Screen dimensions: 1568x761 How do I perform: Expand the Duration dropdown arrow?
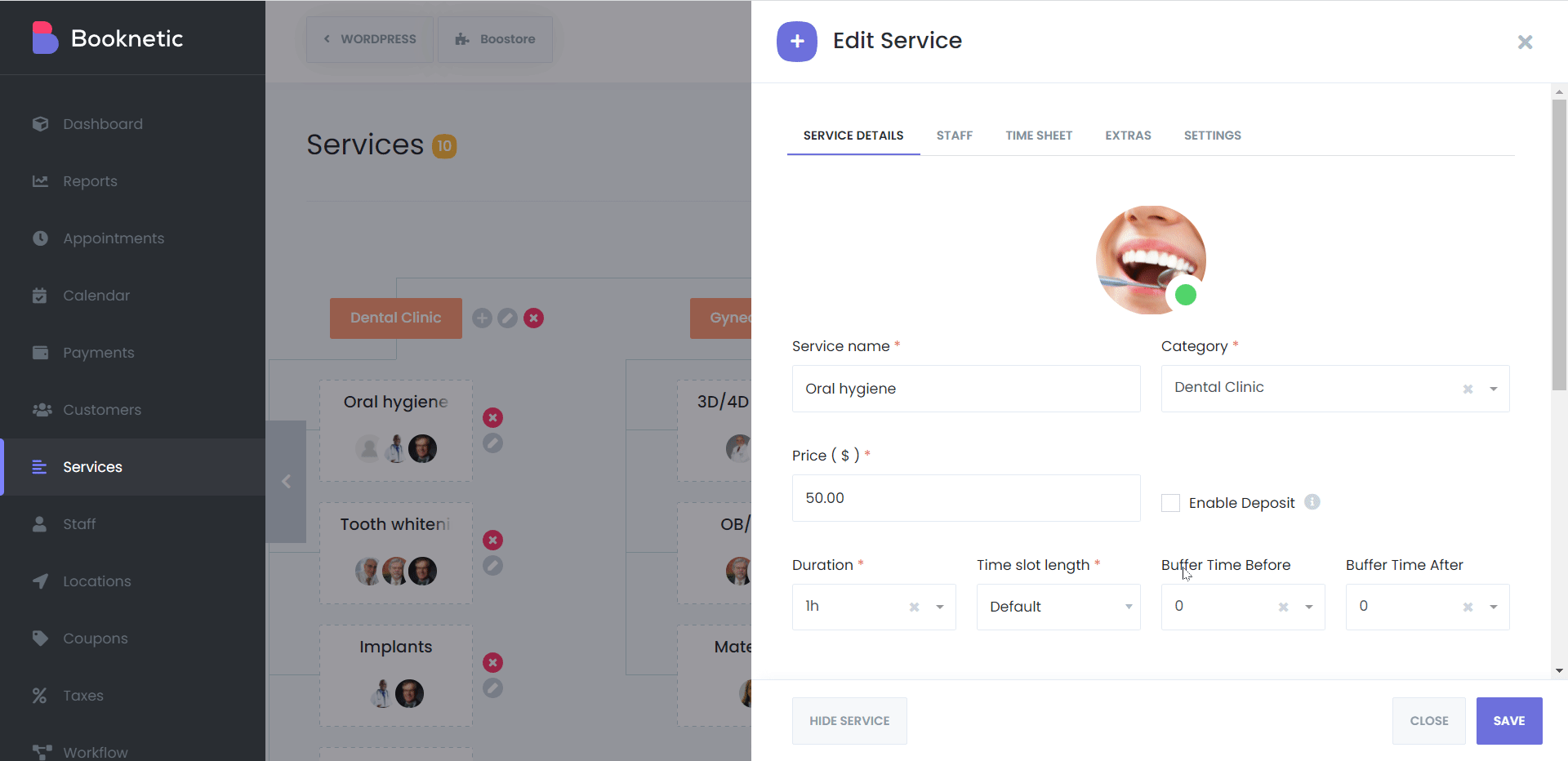(x=940, y=607)
